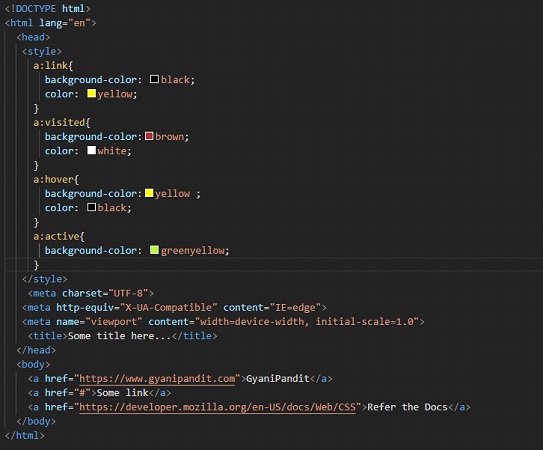Place cursor on the closing body tag
This screenshot has width=543, height=450.
[x=36, y=421]
